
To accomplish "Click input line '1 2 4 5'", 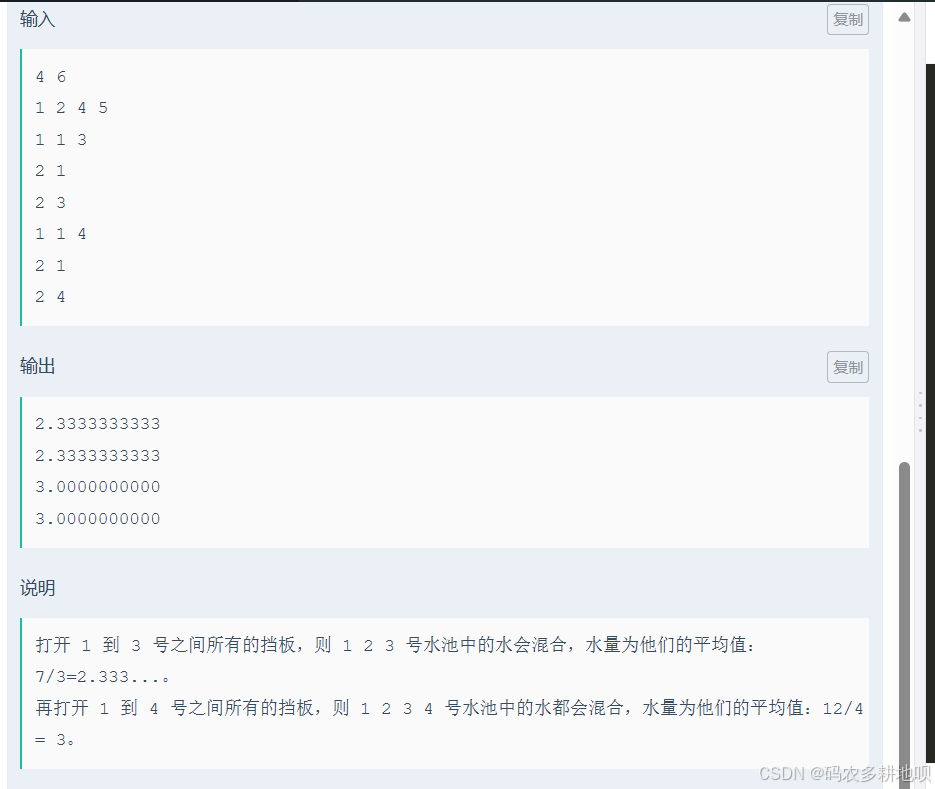I will click(72, 108).
